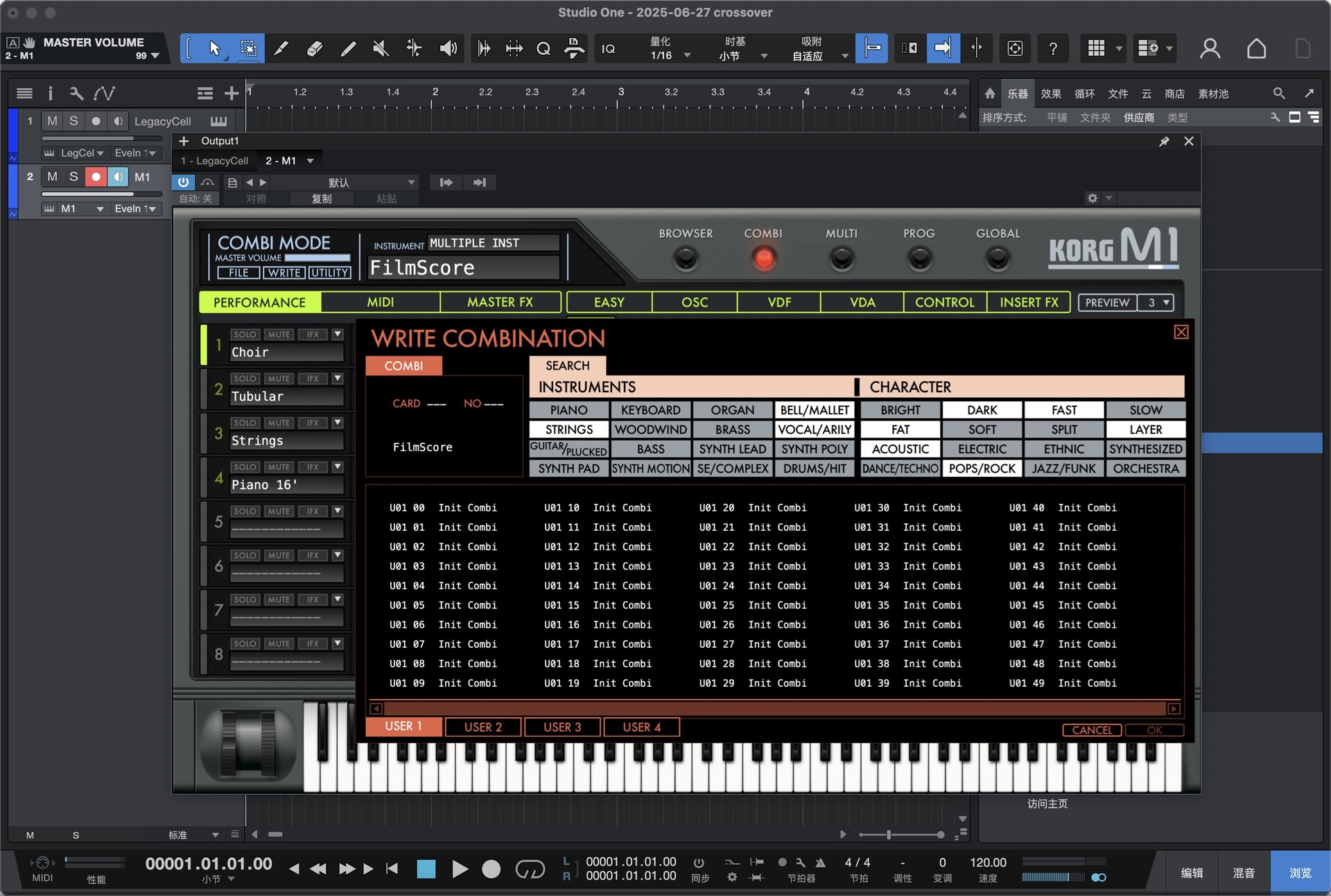Click the WRITE button
This screenshot has height=896, width=1331.
[x=284, y=272]
